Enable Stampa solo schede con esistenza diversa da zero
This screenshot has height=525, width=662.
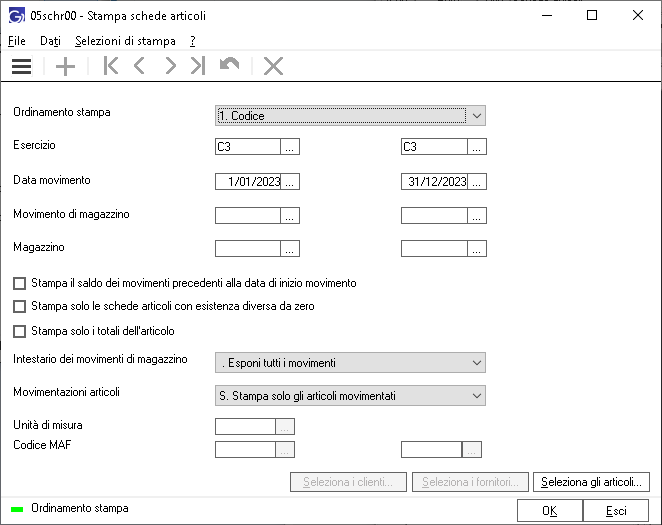pos(19,306)
